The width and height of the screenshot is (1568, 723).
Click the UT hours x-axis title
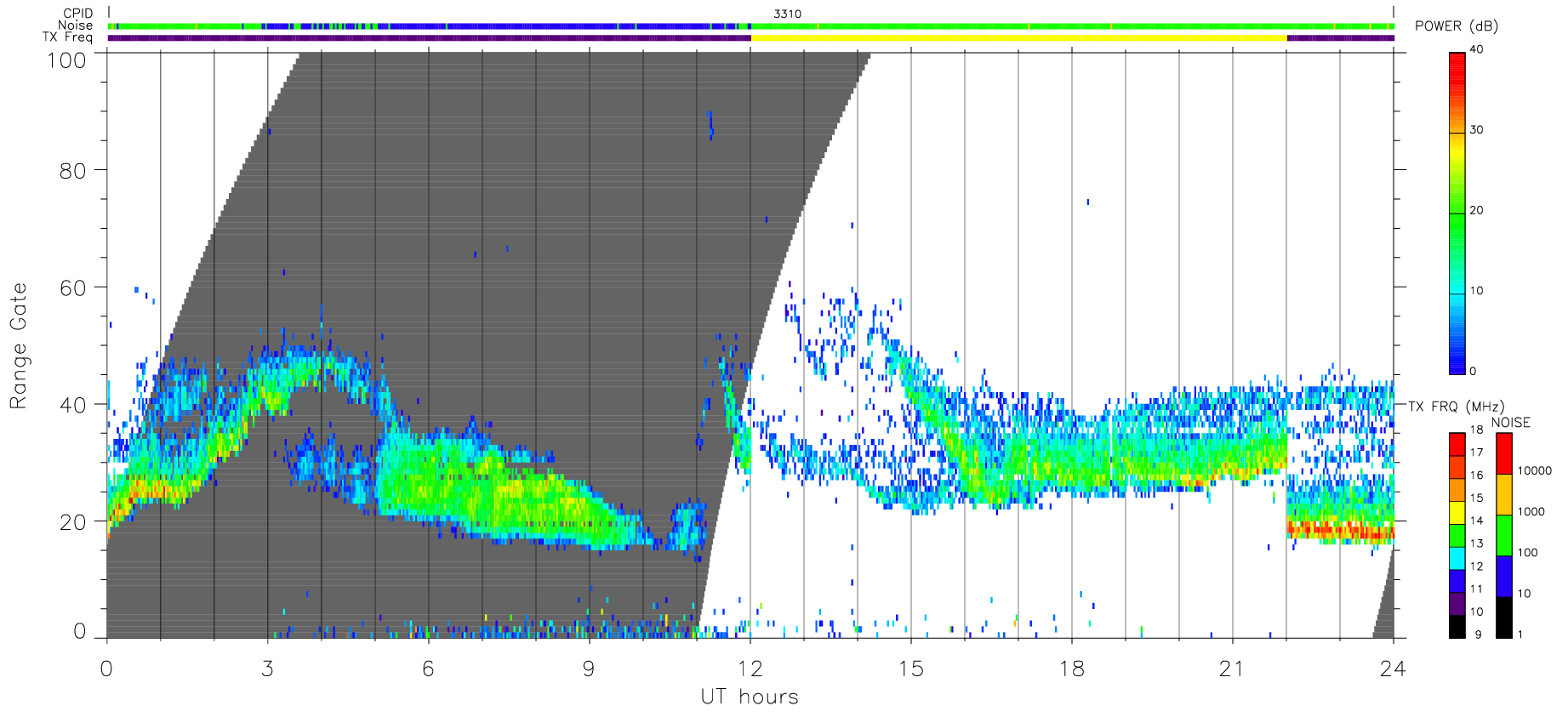pyautogui.click(x=750, y=697)
